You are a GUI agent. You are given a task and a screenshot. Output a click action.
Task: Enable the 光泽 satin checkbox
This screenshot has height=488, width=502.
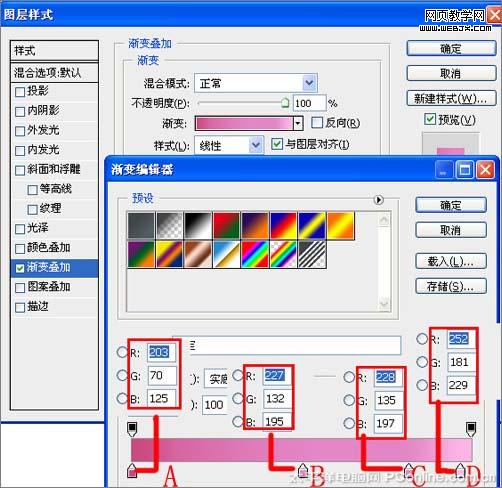click(20, 229)
